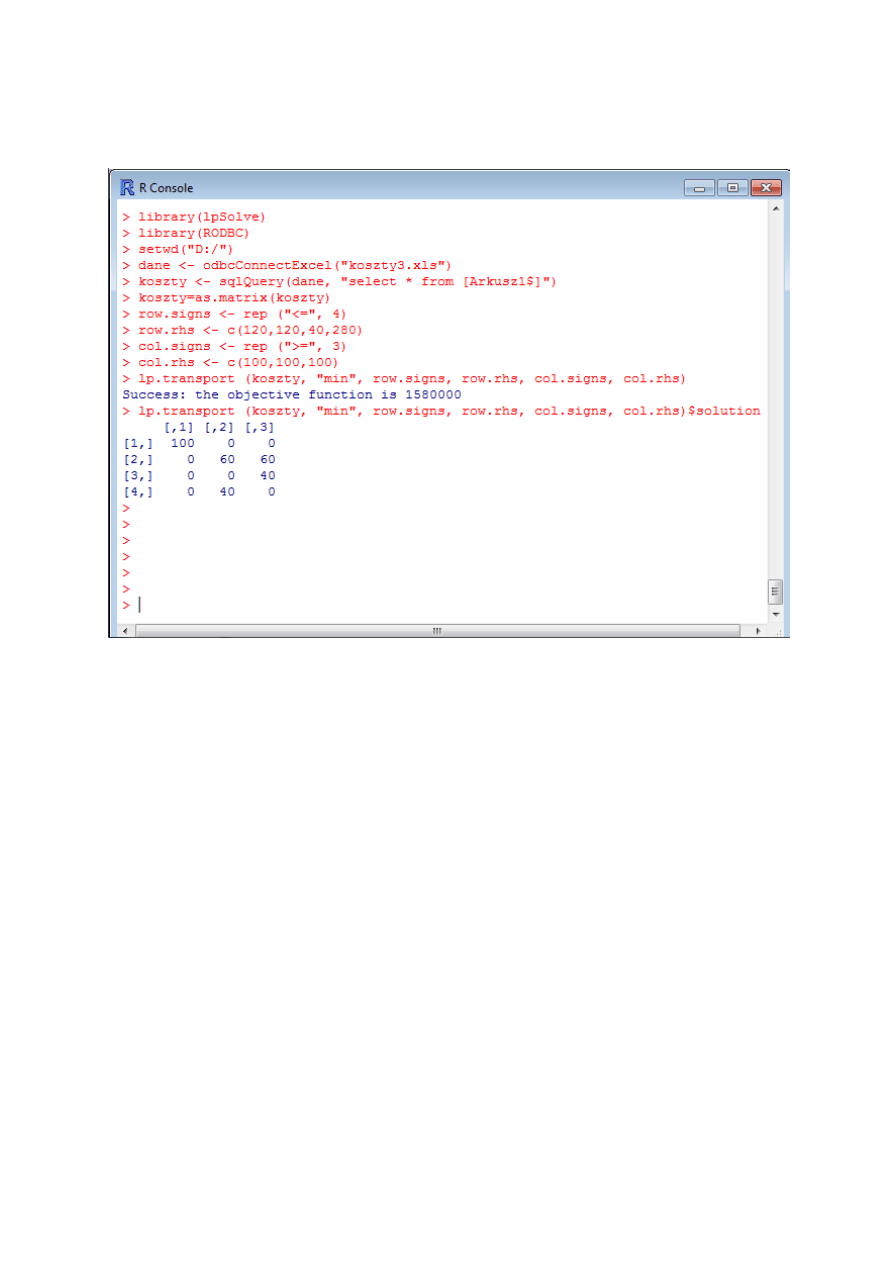Screen dimensions: 893x1263
Task: Click the vertical scrollbar down arrow
Action: [x=775, y=615]
